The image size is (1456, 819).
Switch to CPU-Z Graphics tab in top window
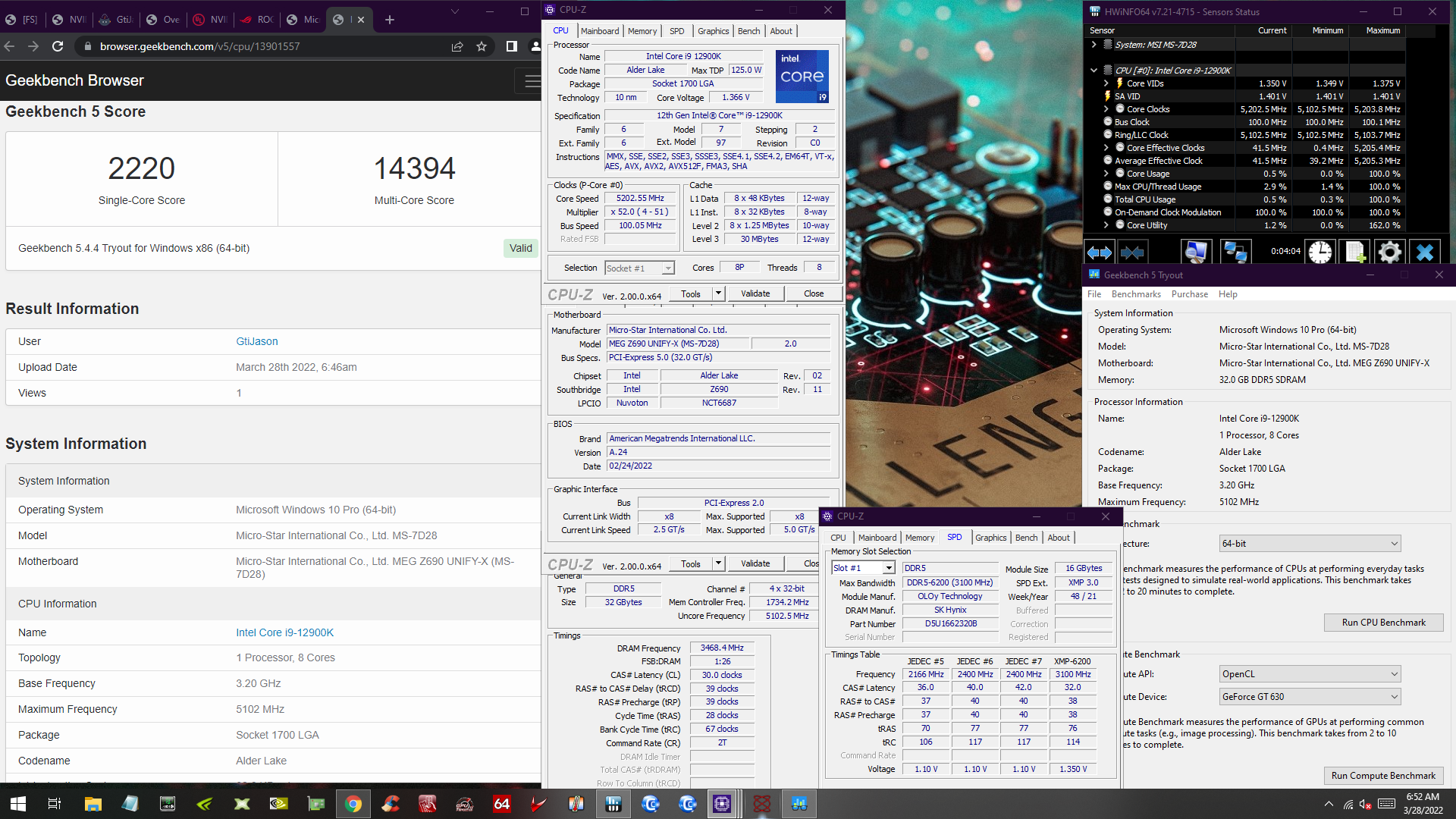coord(714,31)
